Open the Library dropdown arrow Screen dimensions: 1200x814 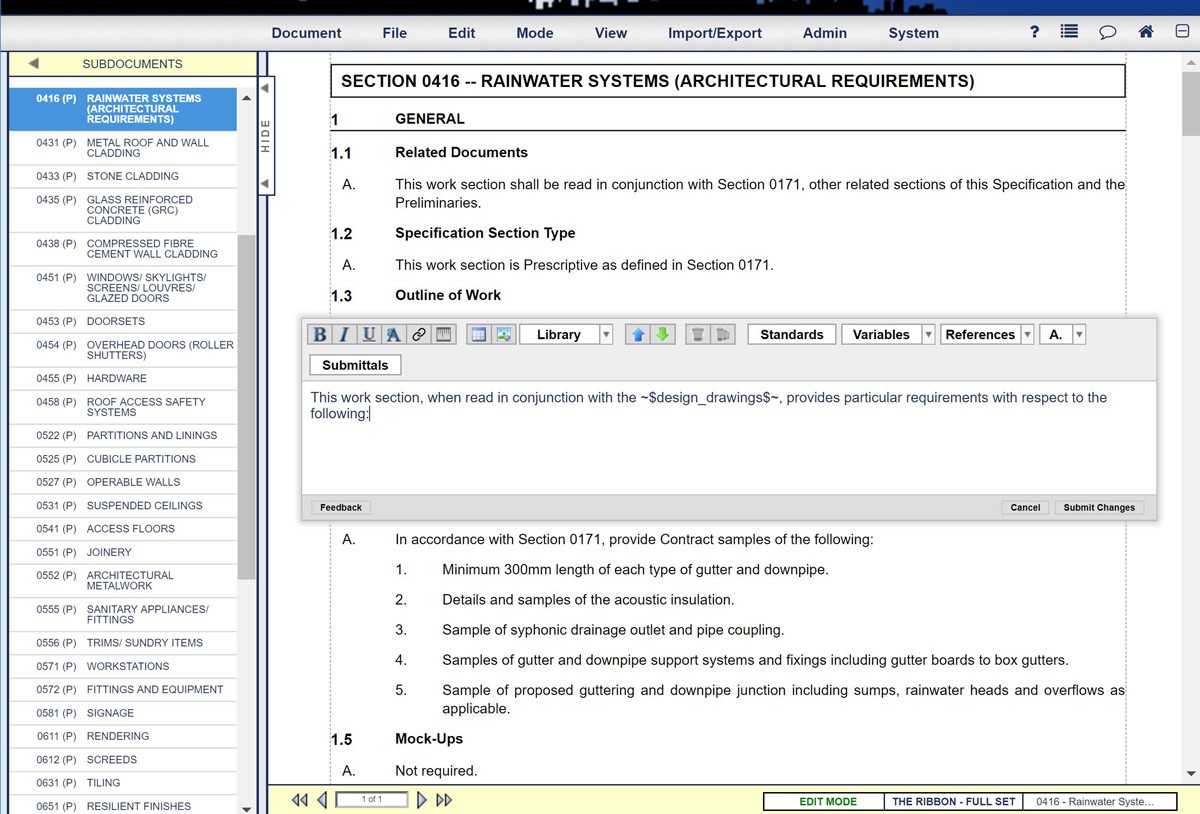(x=606, y=335)
